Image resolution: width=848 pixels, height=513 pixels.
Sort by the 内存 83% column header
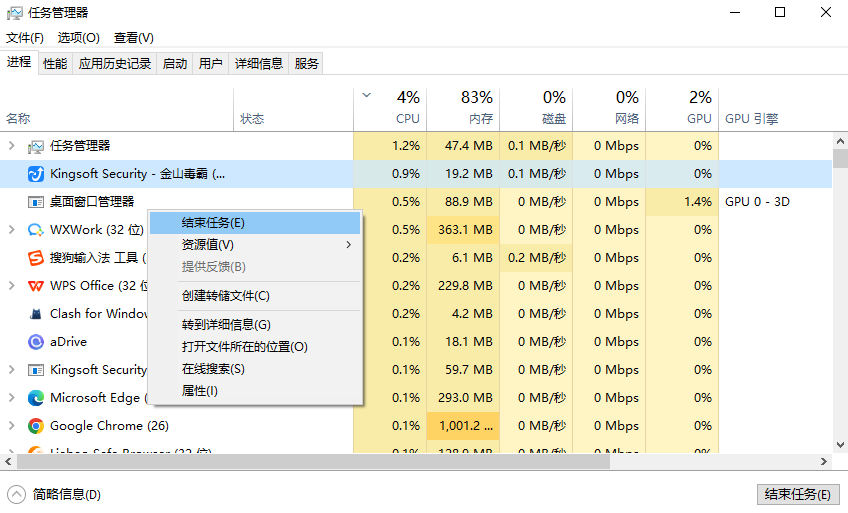coord(463,110)
